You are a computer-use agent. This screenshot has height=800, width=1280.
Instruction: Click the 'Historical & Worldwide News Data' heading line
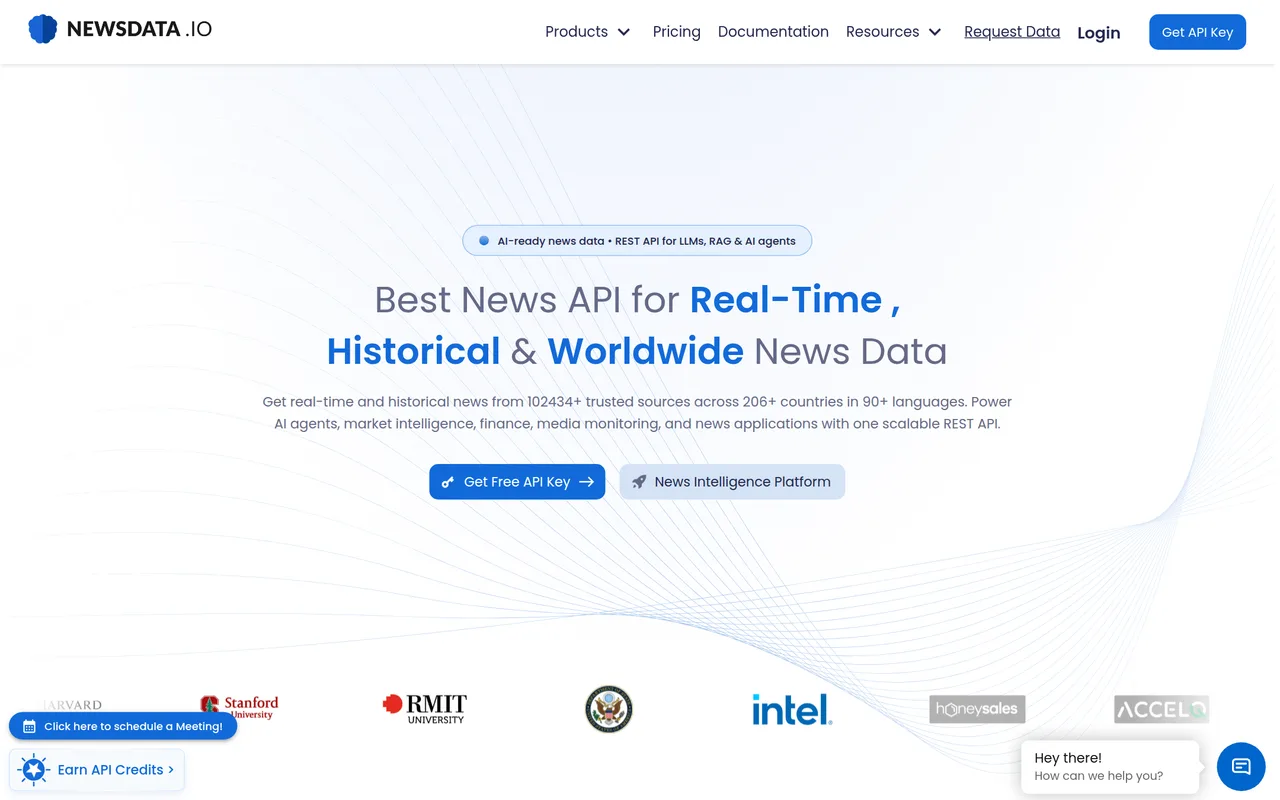[637, 352]
